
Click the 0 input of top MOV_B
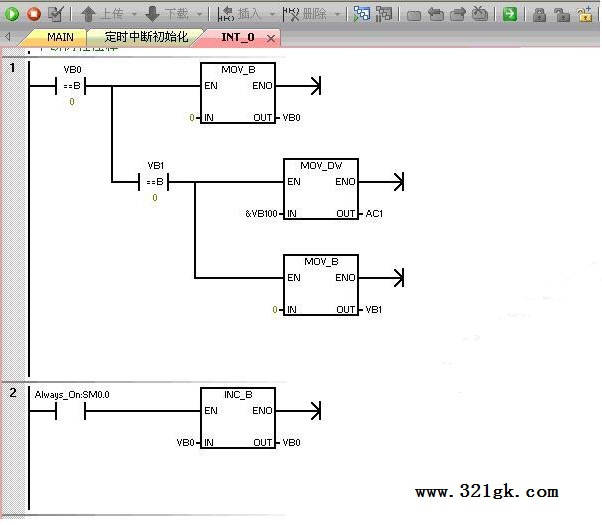click(192, 118)
